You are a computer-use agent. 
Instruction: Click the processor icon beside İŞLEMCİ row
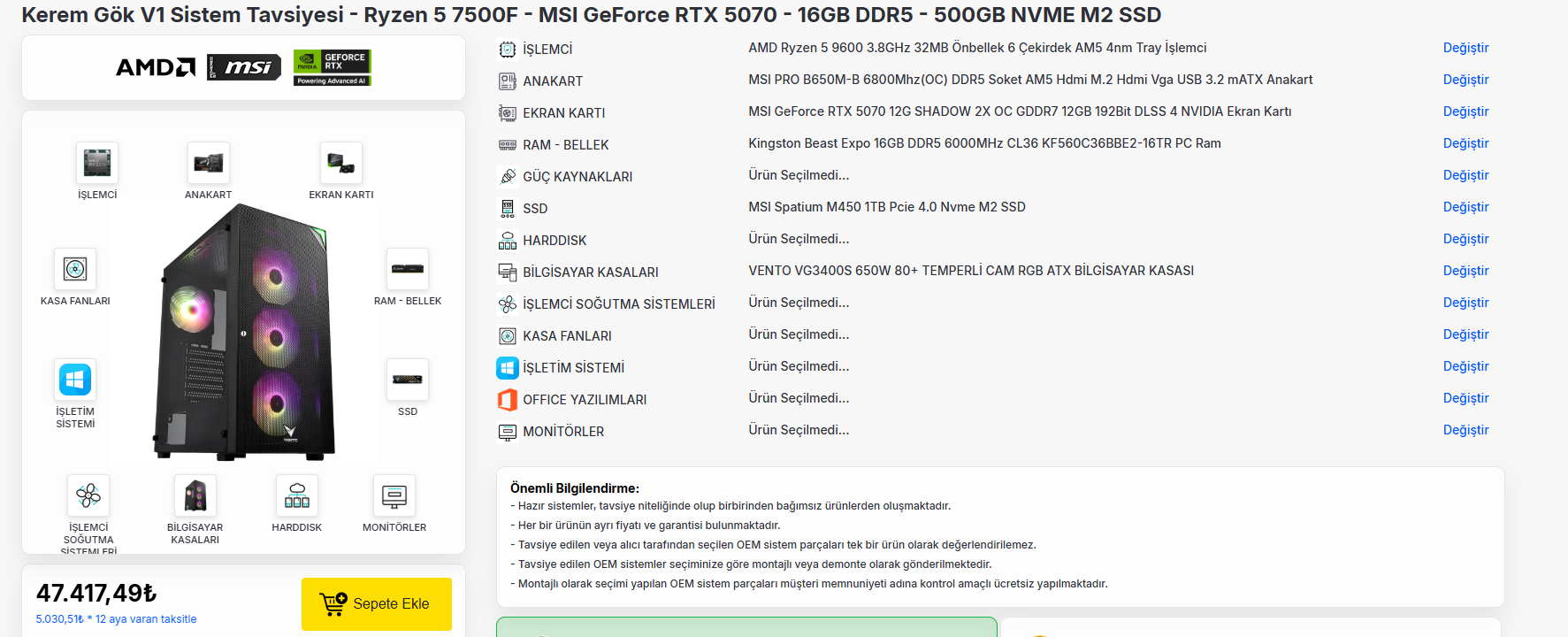coord(508,50)
